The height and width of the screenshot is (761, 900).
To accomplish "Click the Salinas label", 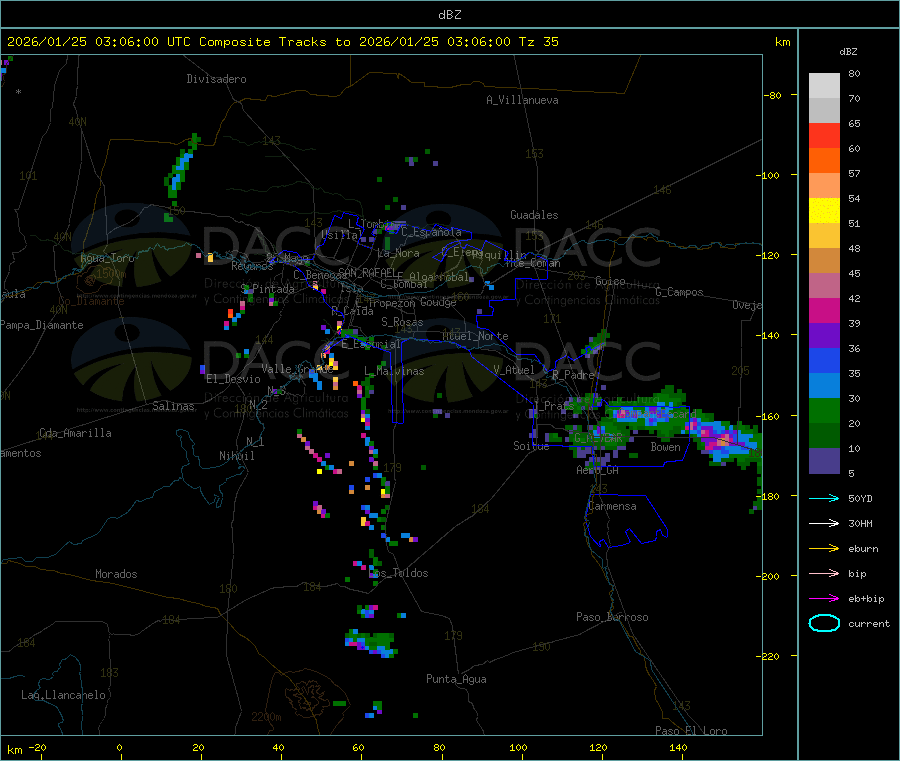I will tap(173, 406).
